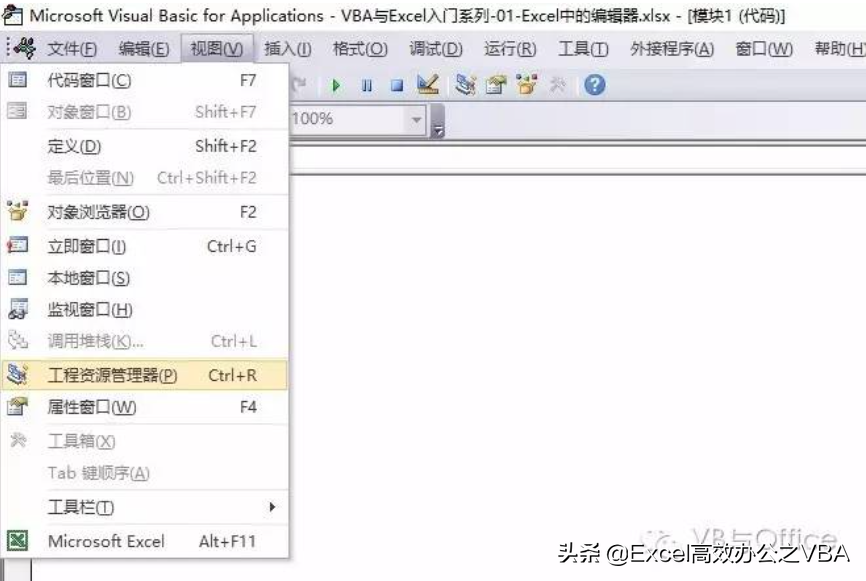Click the Object Browser toolbar icon
The width and height of the screenshot is (866, 581).
pos(527,84)
